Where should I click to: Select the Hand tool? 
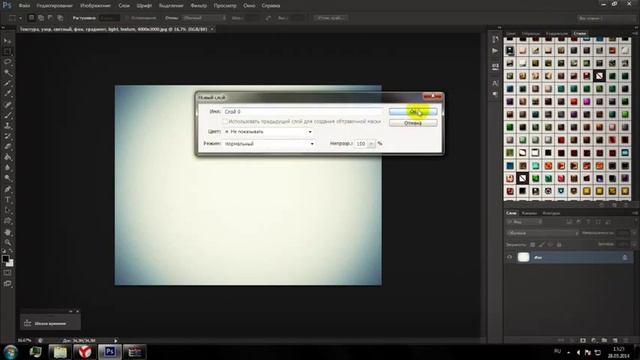pos(7,232)
